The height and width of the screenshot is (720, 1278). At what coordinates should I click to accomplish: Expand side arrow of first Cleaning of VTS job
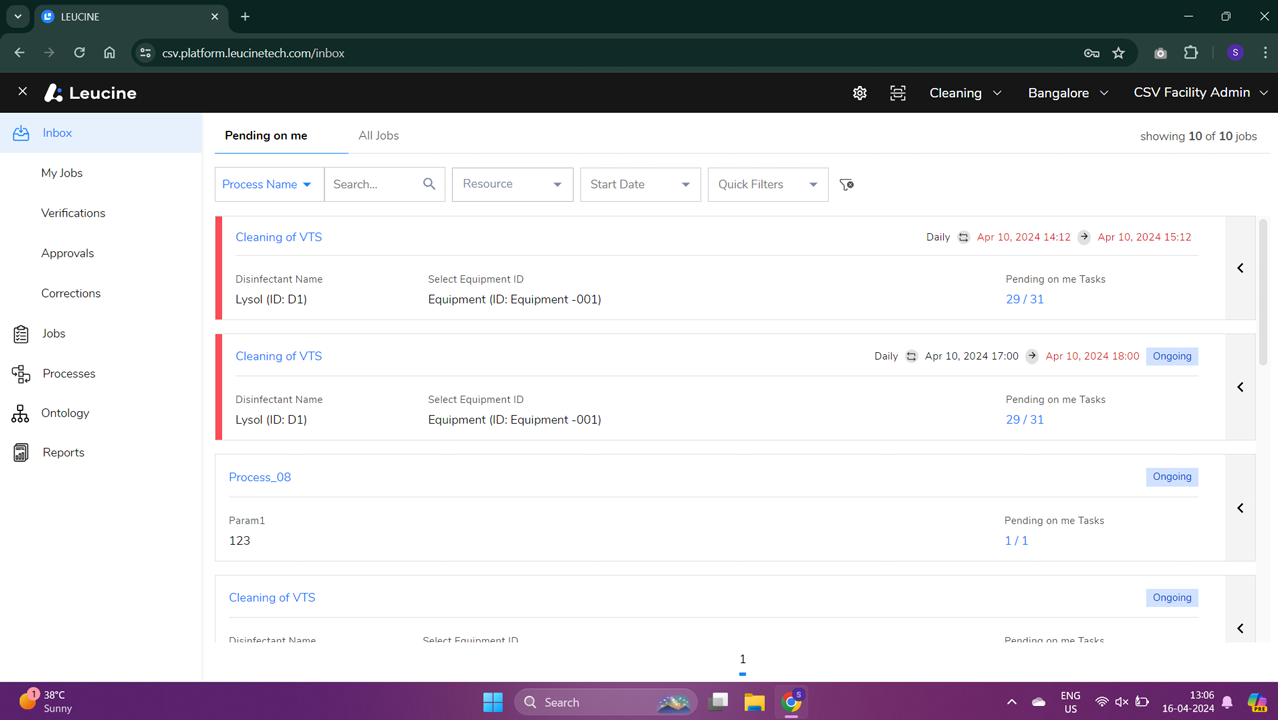[1241, 268]
